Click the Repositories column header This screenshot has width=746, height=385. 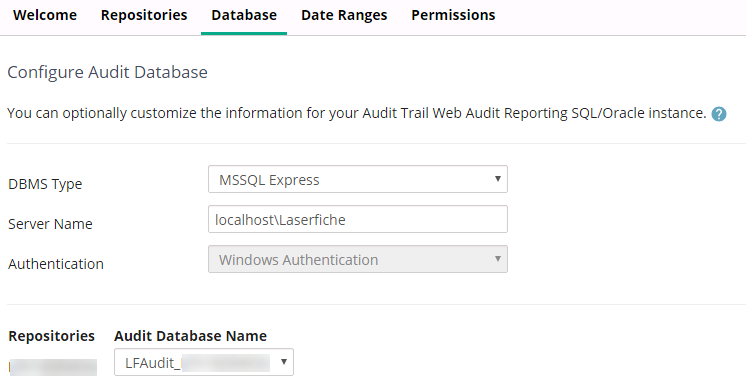(x=51, y=336)
